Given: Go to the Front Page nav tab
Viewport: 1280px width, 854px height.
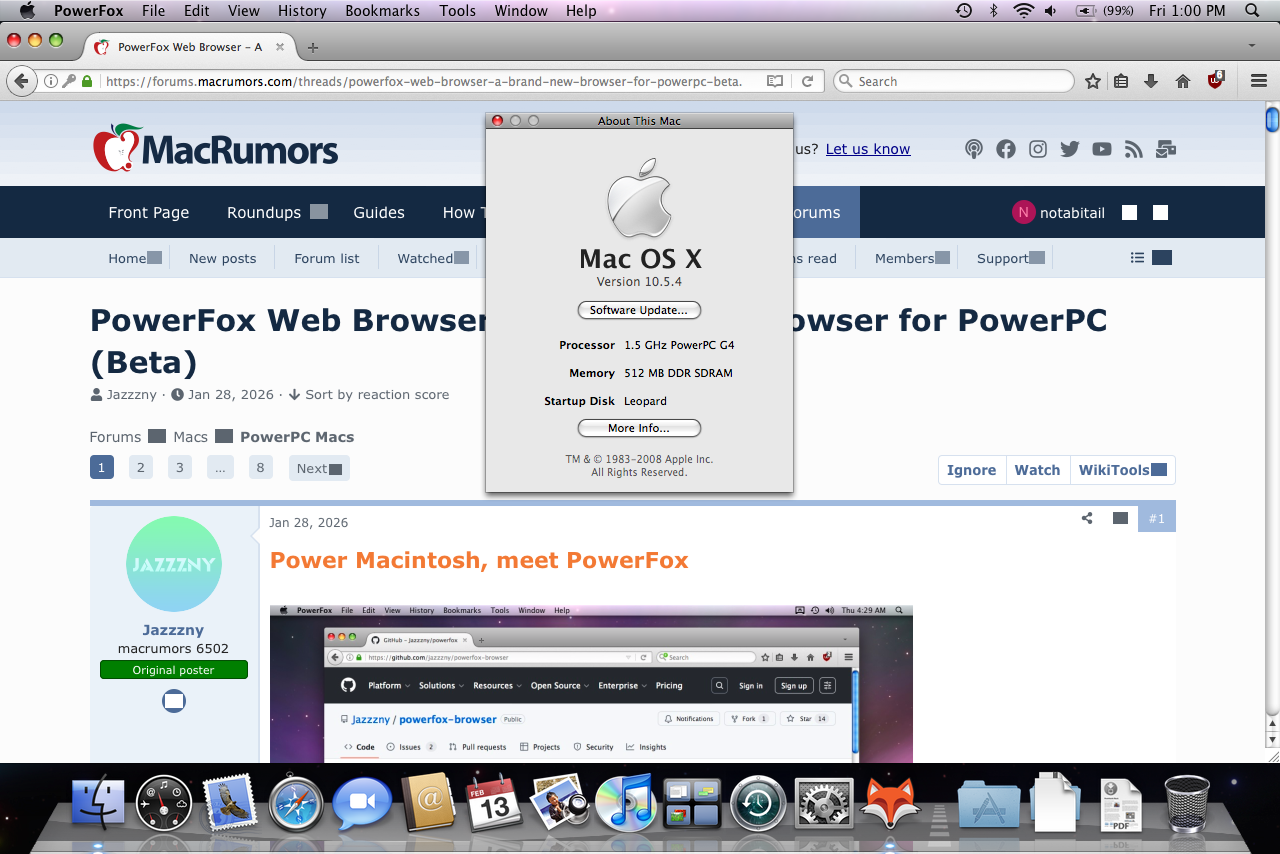Looking at the screenshot, I should (x=149, y=212).
